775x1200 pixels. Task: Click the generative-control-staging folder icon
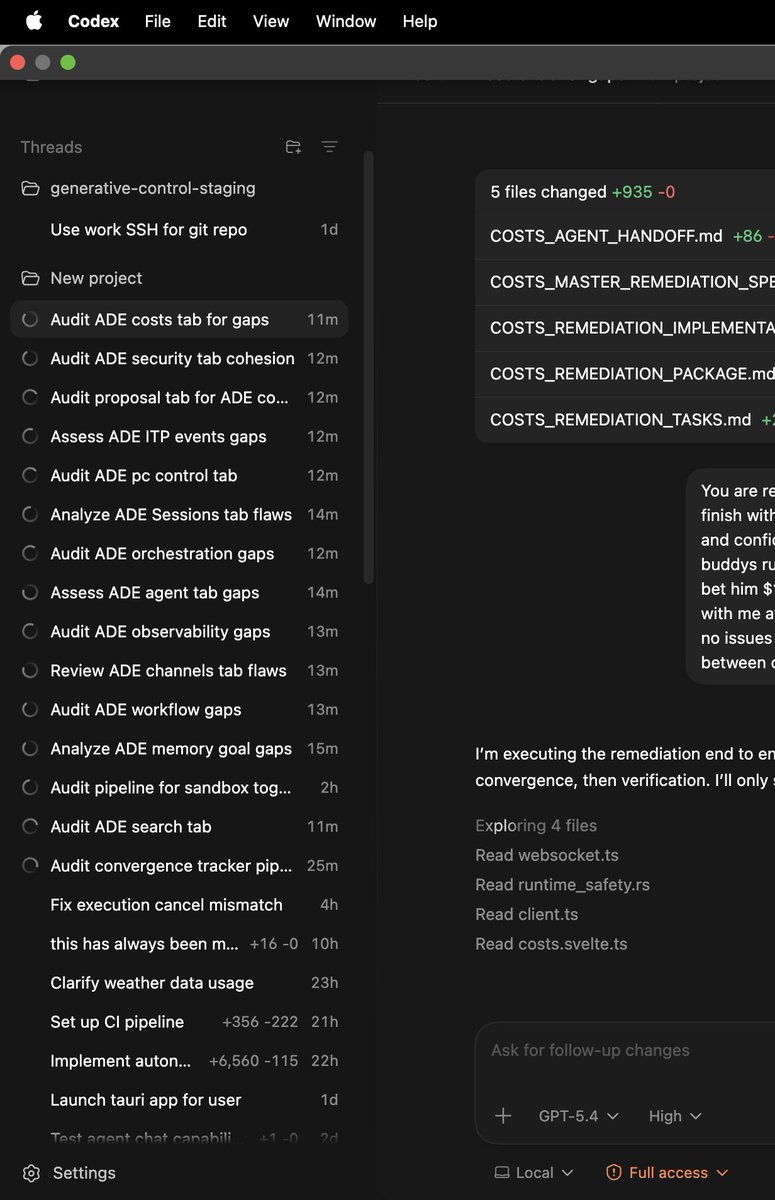31,188
